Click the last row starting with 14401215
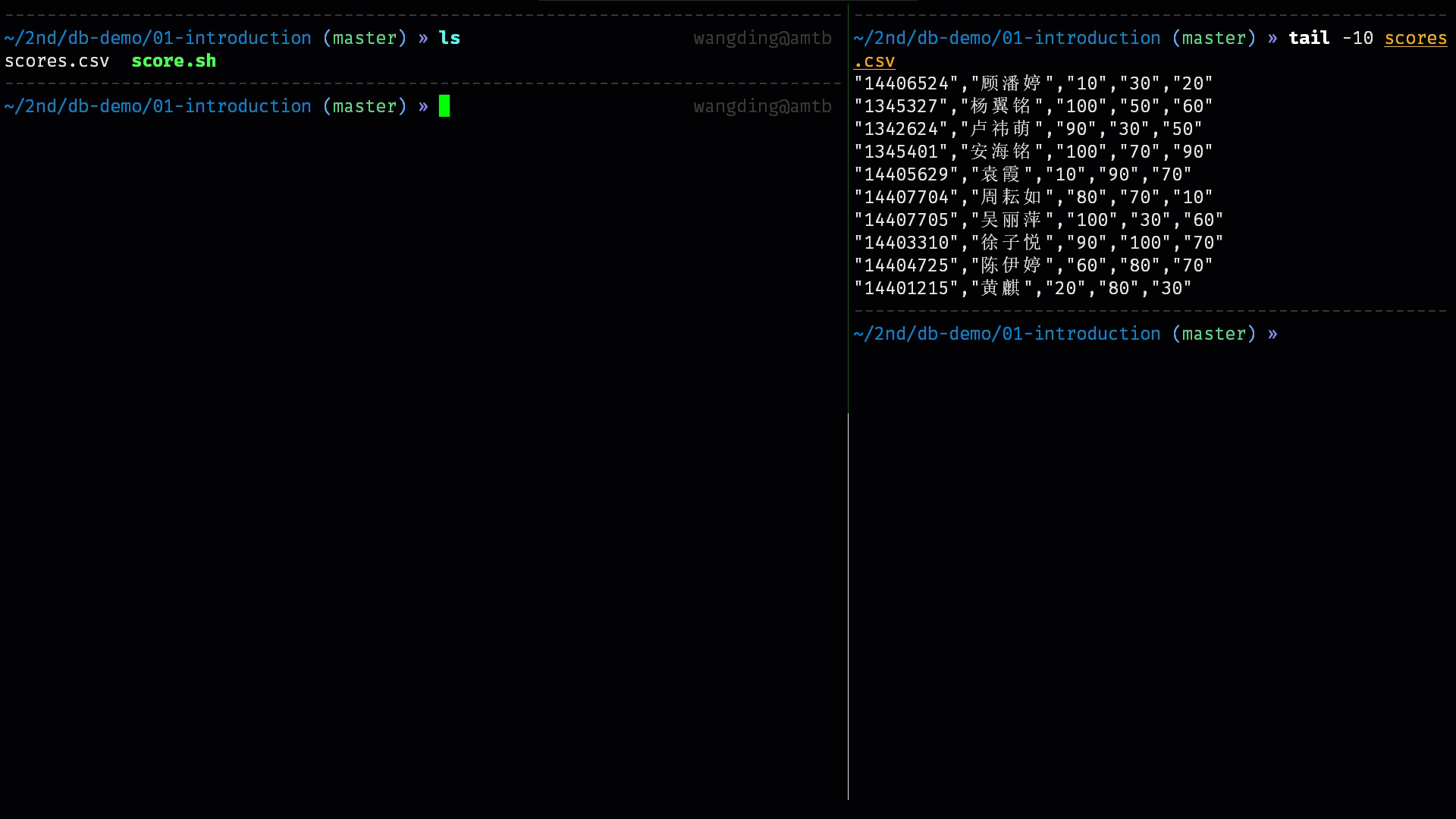This screenshot has height=819, width=1456. [x=1022, y=288]
